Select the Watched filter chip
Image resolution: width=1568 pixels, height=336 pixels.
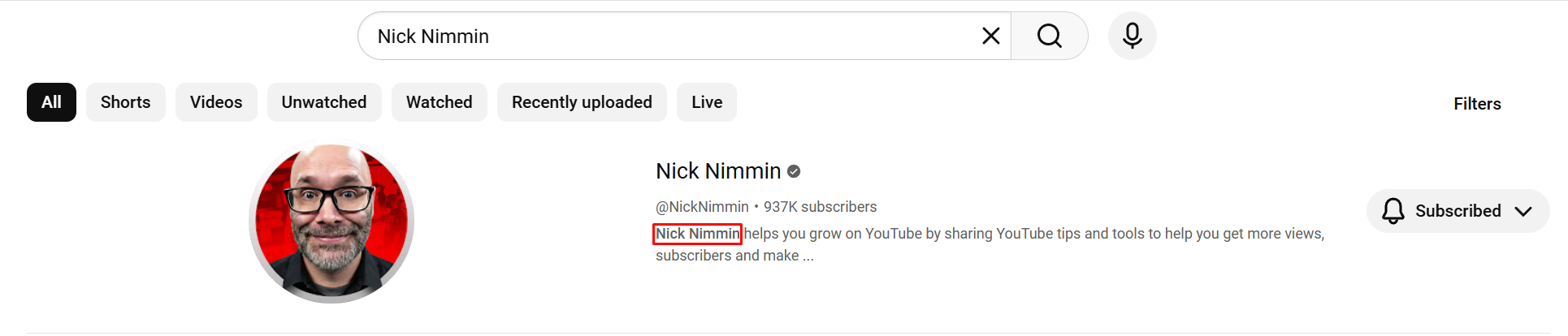(x=439, y=102)
